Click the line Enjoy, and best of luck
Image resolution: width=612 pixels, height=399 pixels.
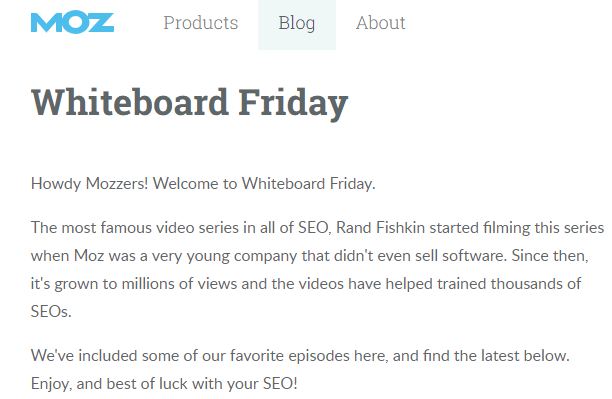[x=164, y=384]
